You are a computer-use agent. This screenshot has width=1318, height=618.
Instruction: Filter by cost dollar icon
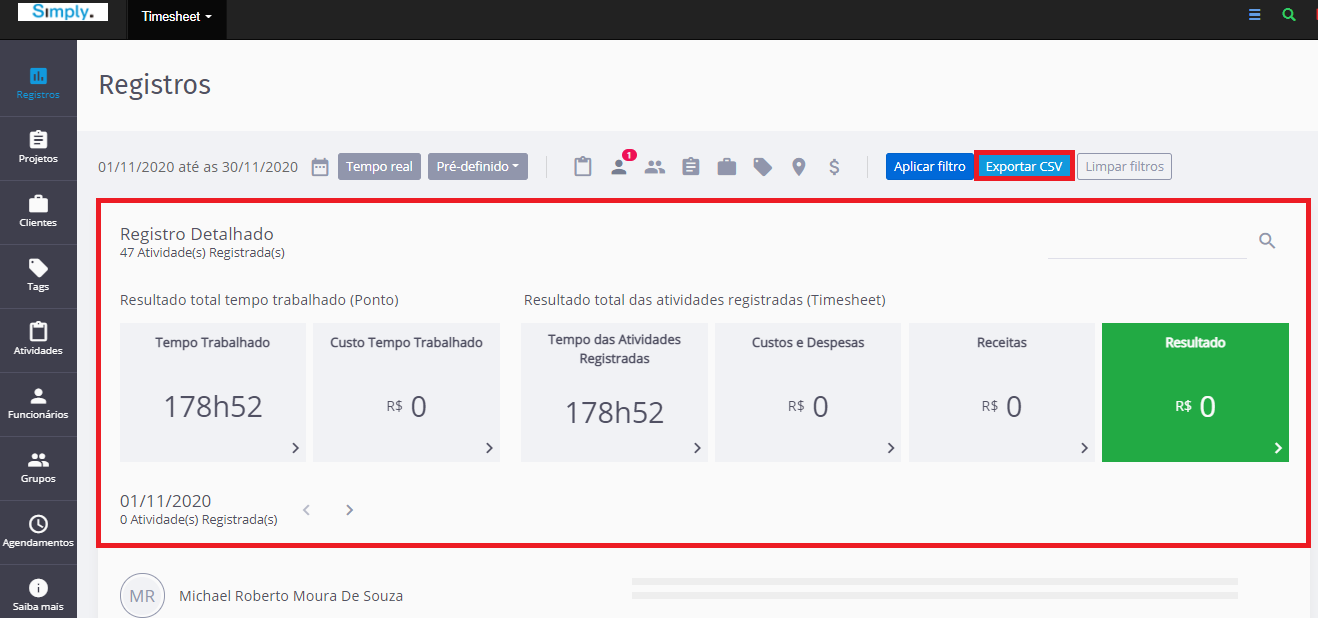click(x=834, y=167)
